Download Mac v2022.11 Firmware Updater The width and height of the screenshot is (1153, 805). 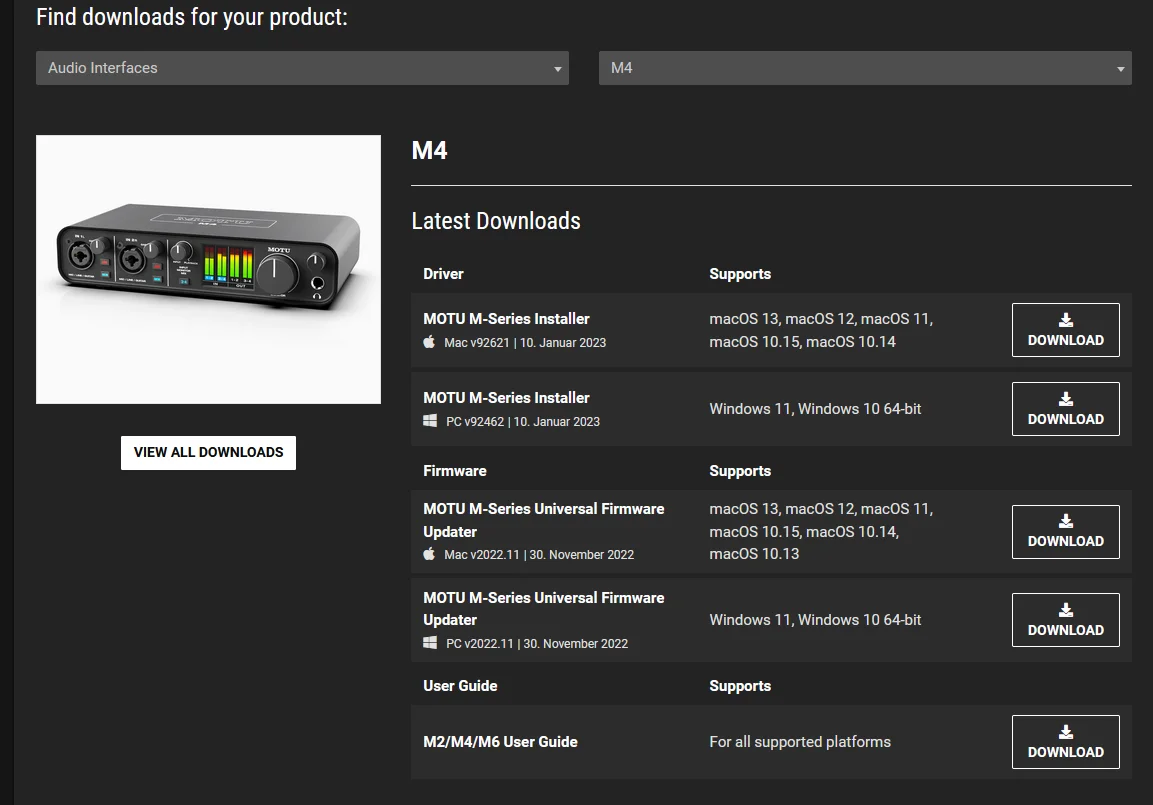pos(1065,532)
